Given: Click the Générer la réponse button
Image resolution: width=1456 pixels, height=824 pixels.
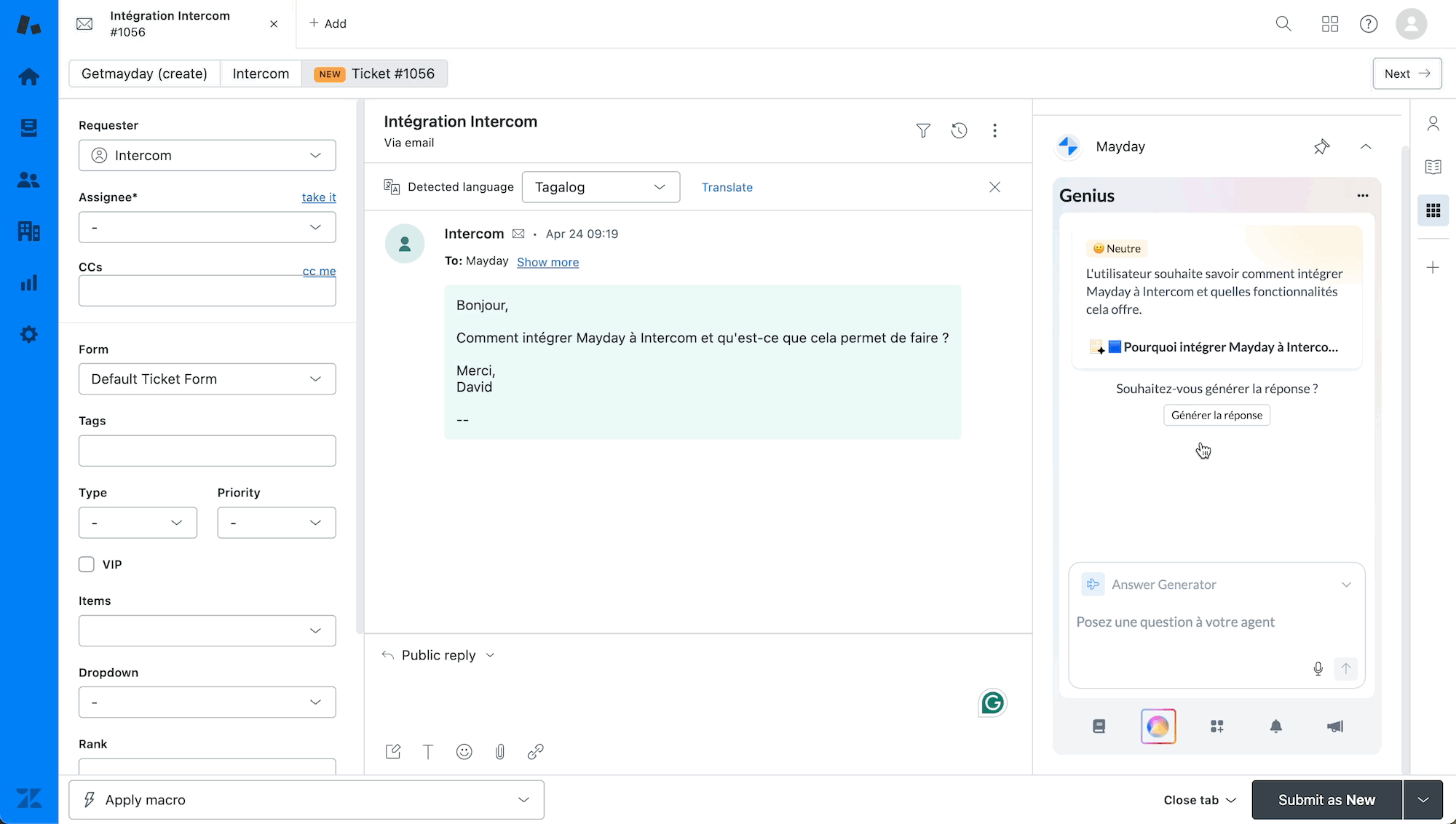Looking at the screenshot, I should point(1216,415).
